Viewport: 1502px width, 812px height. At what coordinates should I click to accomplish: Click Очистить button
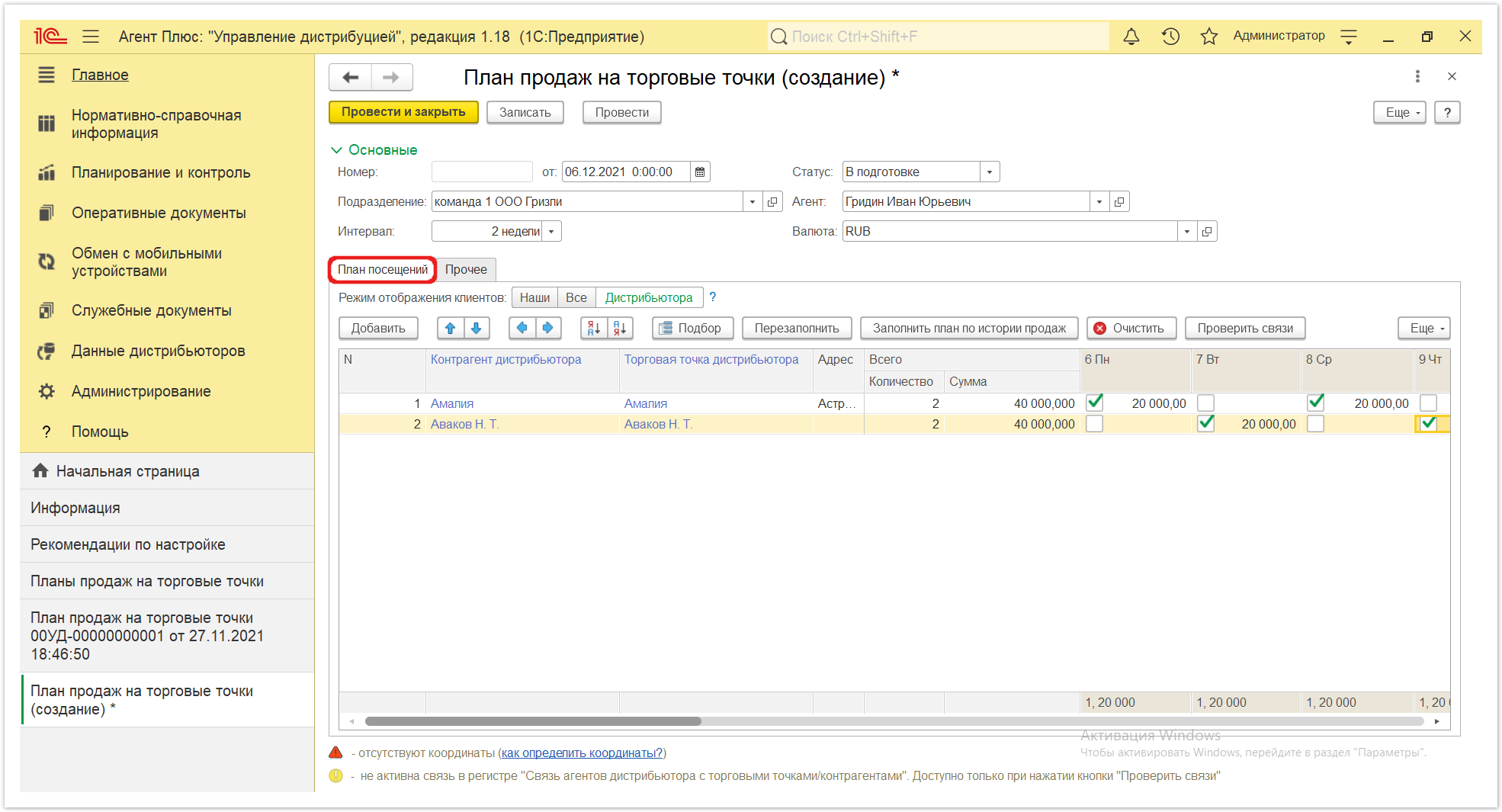pos(1131,328)
